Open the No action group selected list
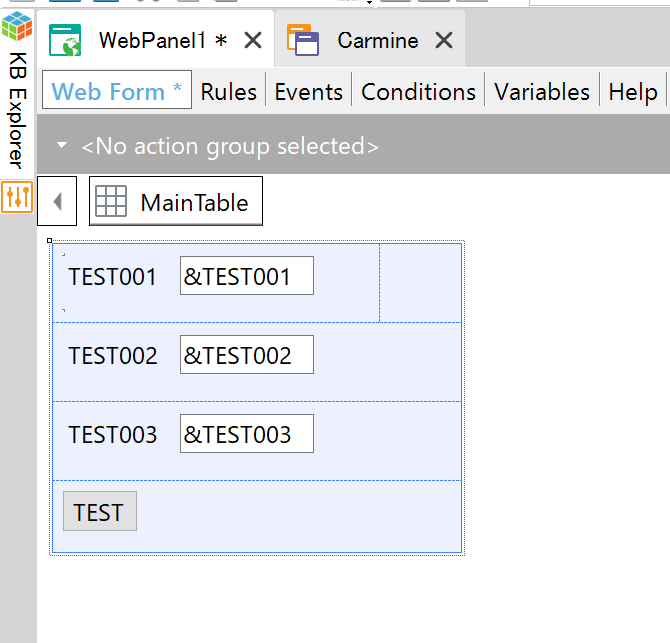This screenshot has height=643, width=670. pyautogui.click(x=230, y=146)
